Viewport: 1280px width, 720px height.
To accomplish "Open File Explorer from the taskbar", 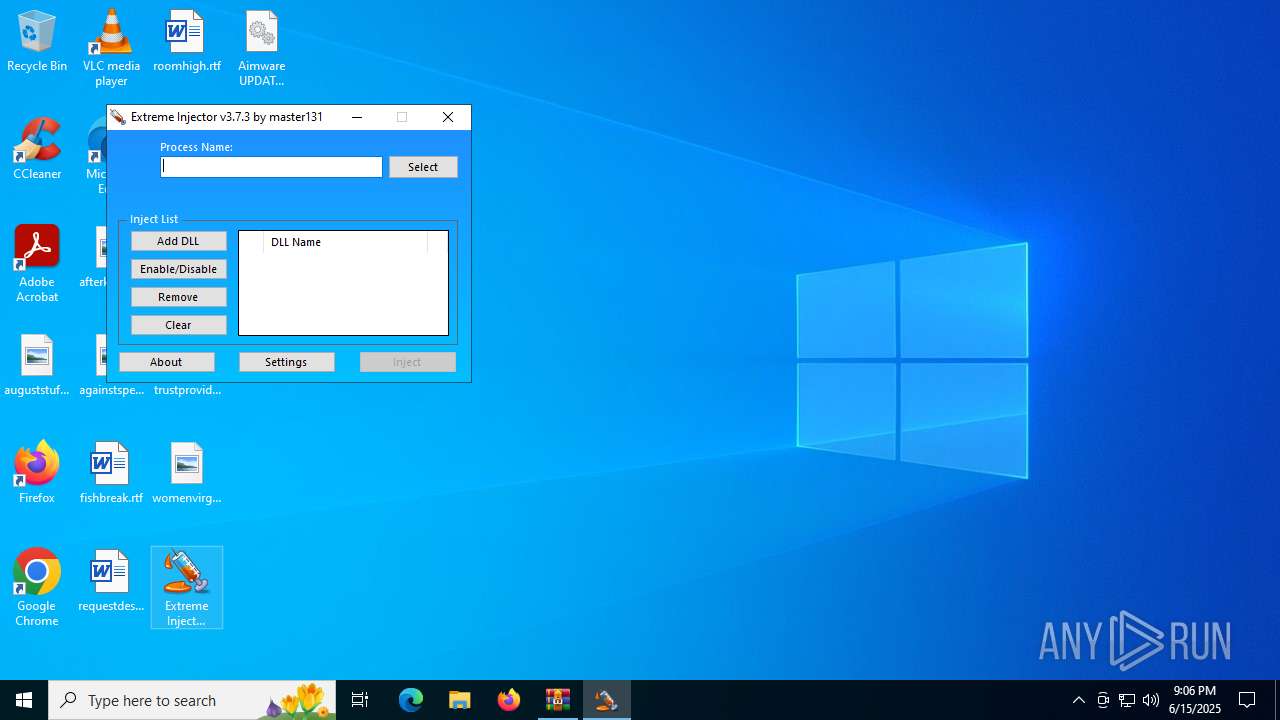I will [460, 700].
